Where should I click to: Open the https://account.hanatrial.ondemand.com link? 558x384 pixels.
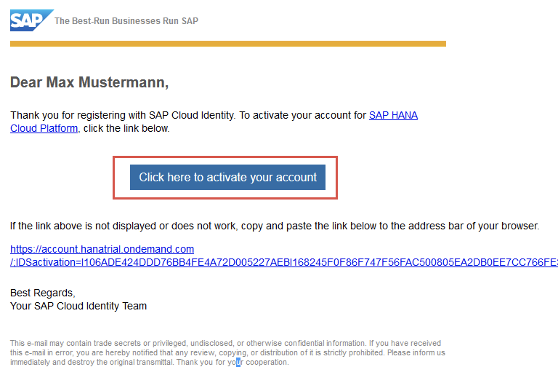(102, 249)
